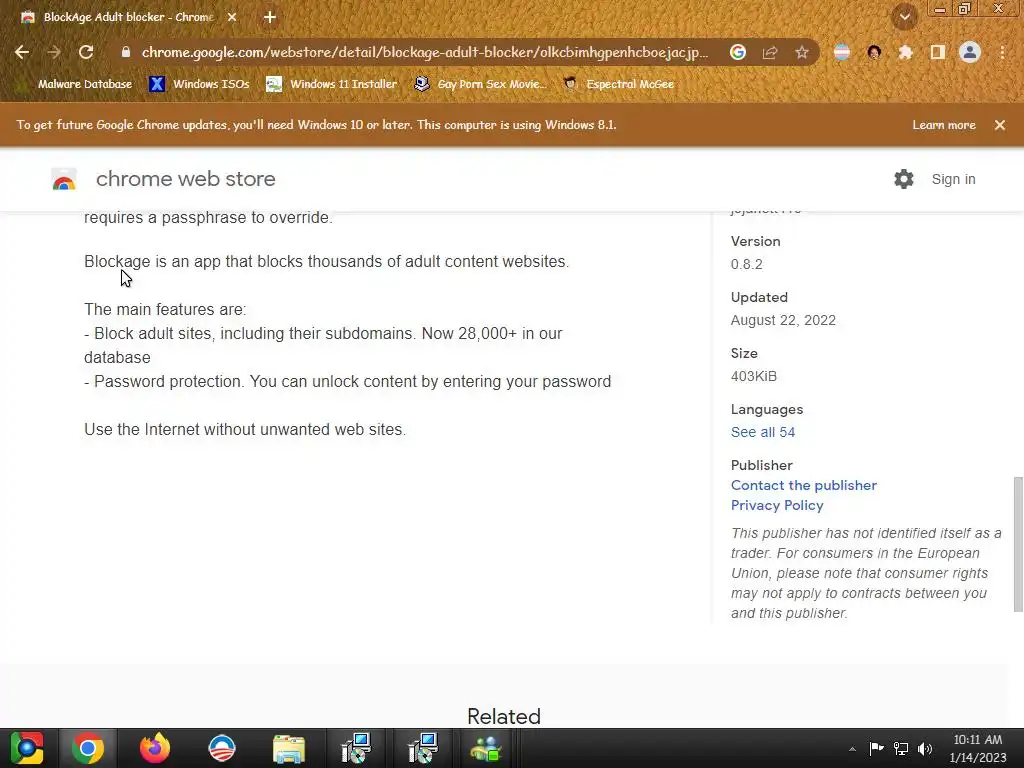Open the tab search dropdown arrow

point(904,17)
